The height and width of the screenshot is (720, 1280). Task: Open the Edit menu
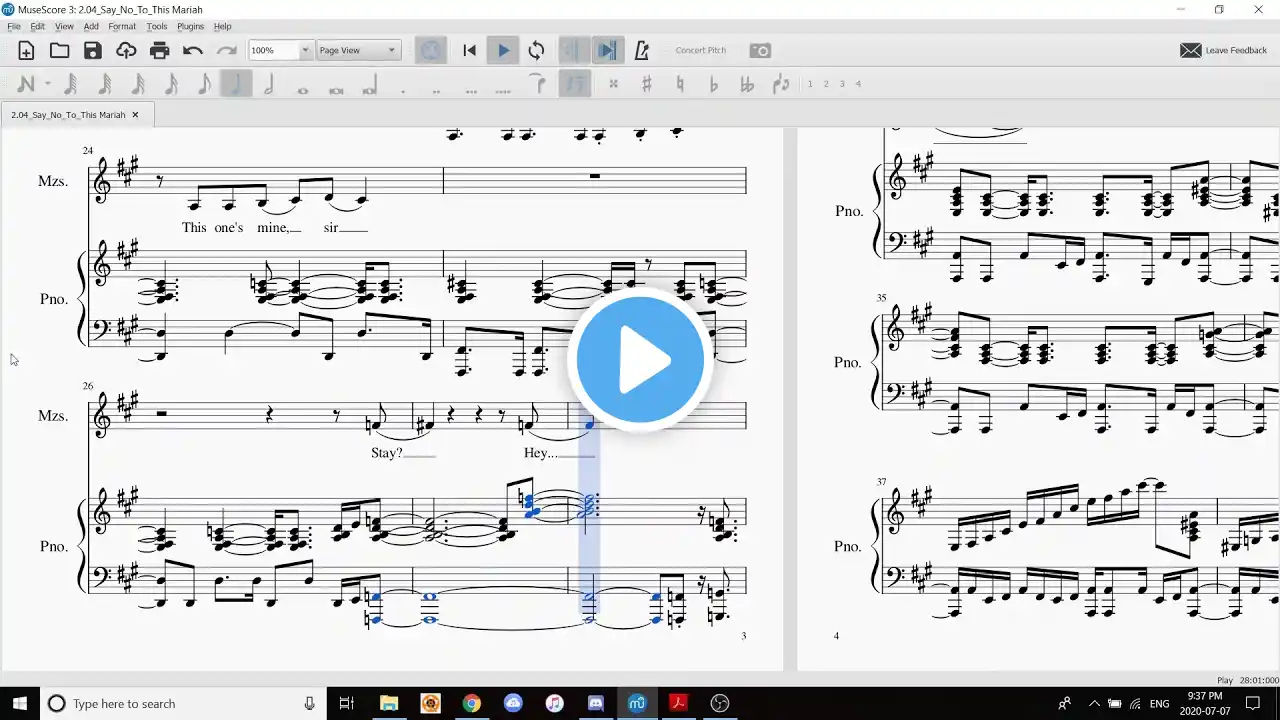click(37, 26)
